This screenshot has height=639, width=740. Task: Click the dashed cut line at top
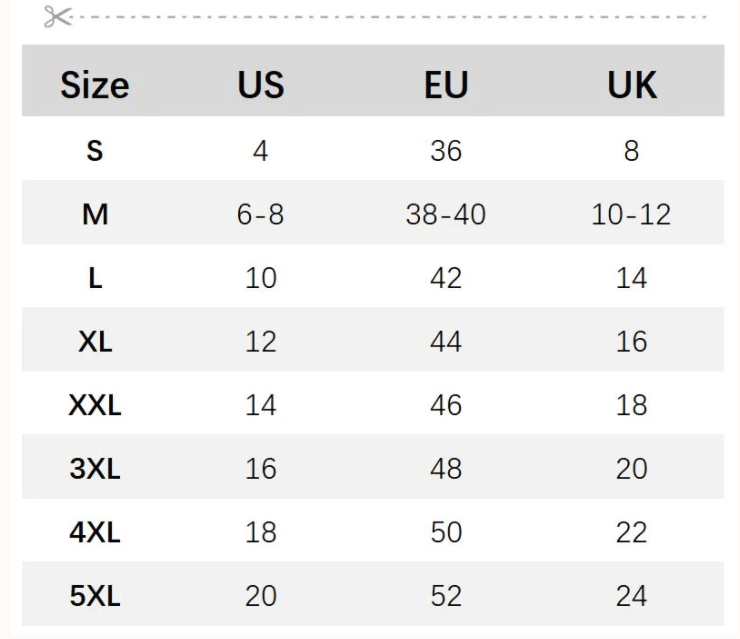390,17
